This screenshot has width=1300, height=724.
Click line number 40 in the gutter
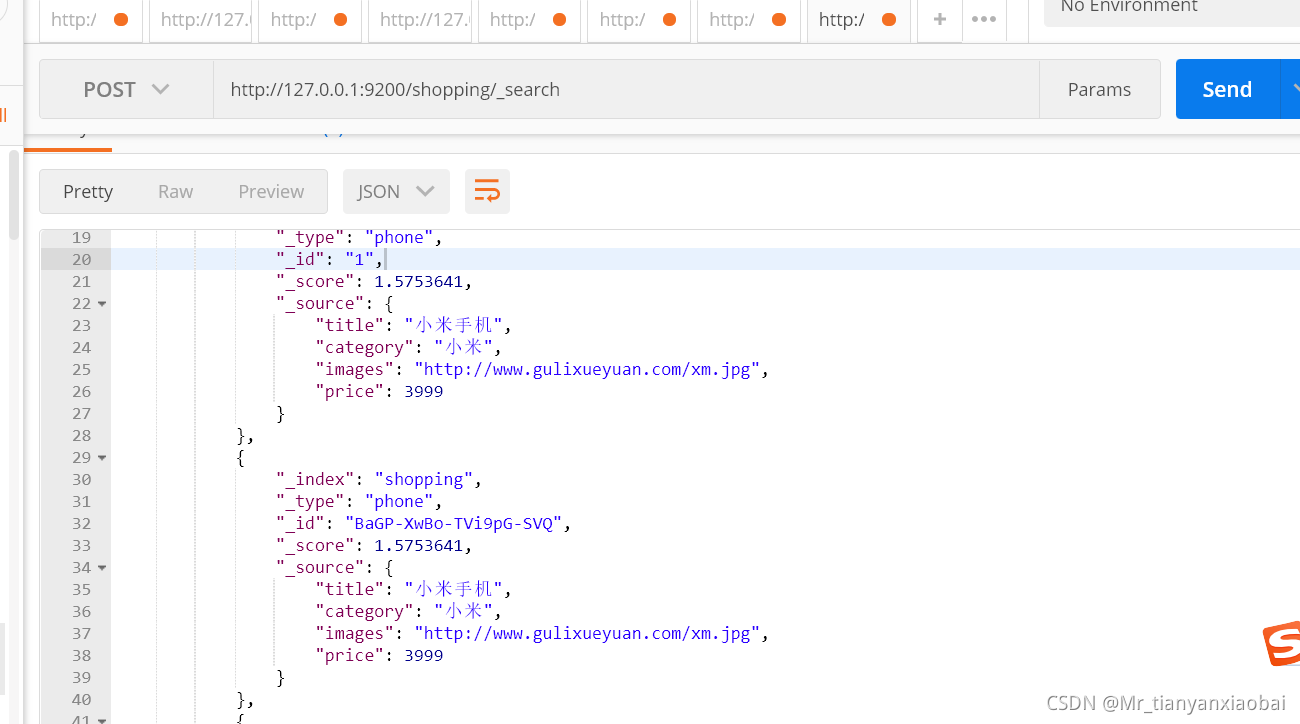click(x=81, y=699)
